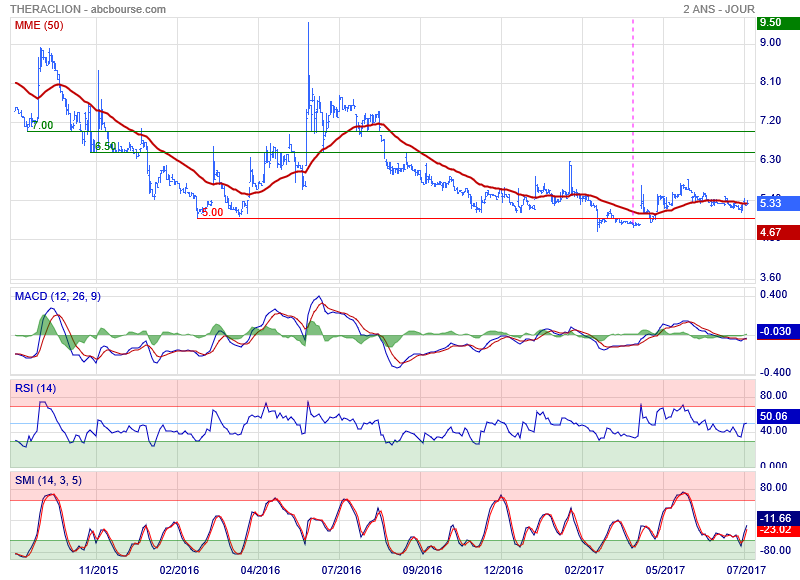Click the 05/2017 date axis label
The height and width of the screenshot is (580, 800).
pyautogui.click(x=665, y=570)
